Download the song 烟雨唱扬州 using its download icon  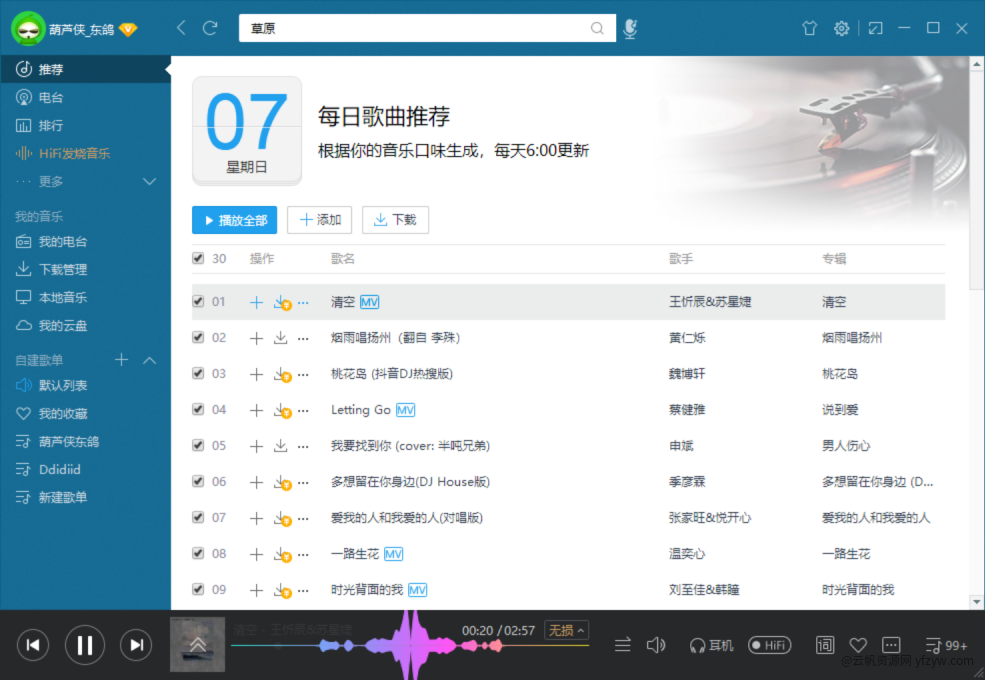coord(281,338)
